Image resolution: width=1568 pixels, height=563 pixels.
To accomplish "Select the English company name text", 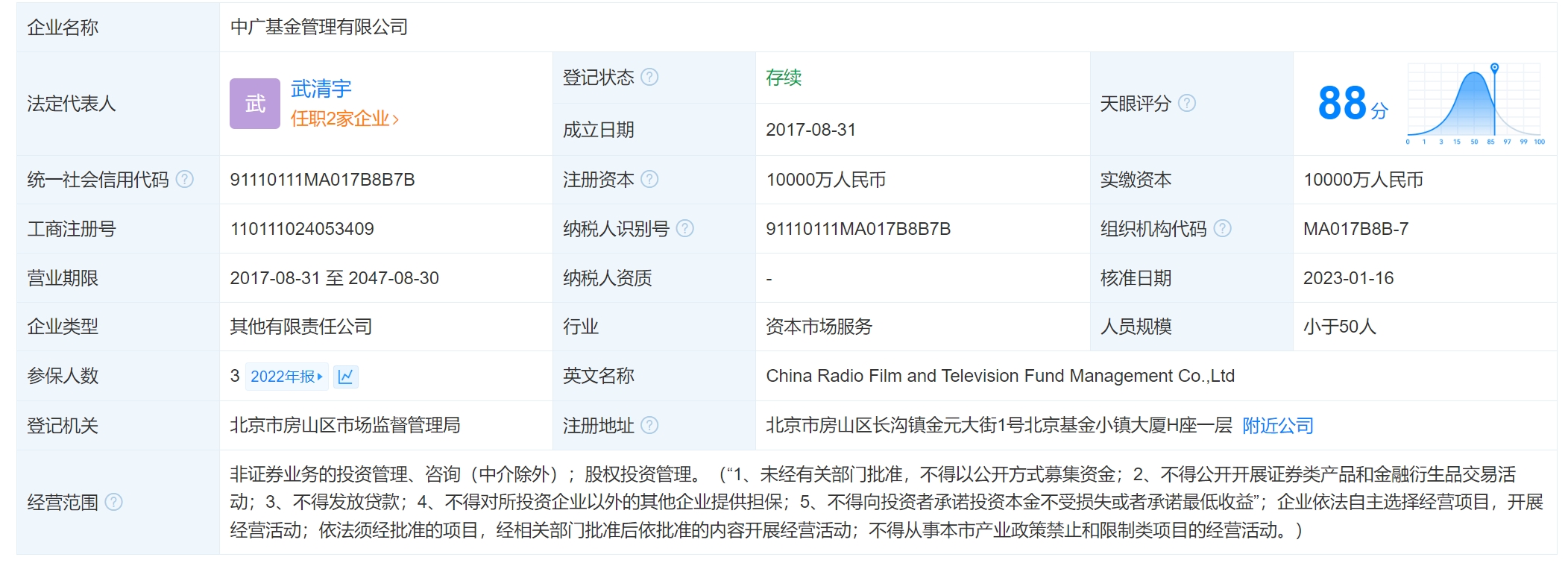I will click(1000, 376).
